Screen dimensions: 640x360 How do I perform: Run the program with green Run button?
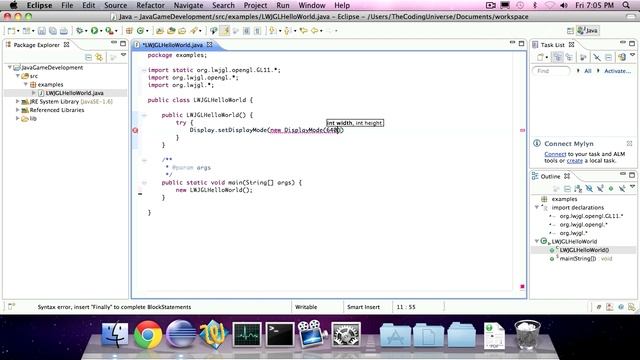point(95,31)
